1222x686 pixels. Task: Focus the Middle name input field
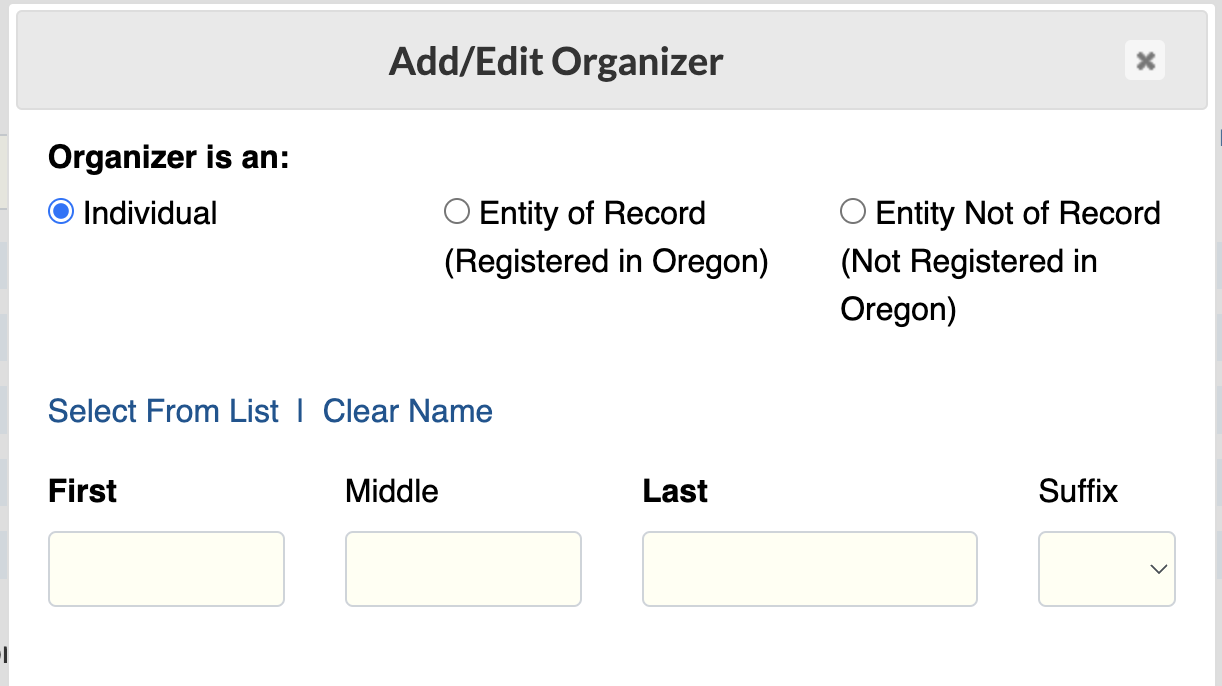(463, 569)
